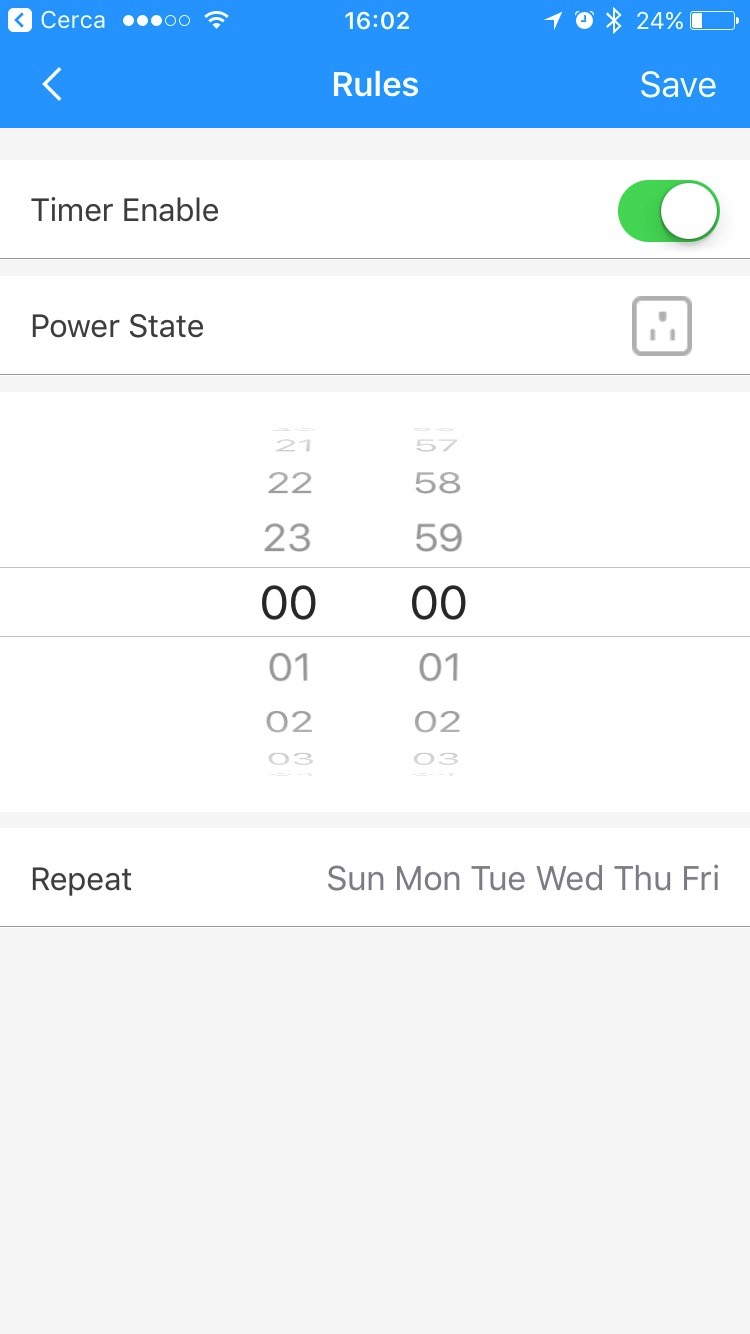Image resolution: width=750 pixels, height=1334 pixels.
Task: Select minute 01 in time picker
Action: (439, 667)
